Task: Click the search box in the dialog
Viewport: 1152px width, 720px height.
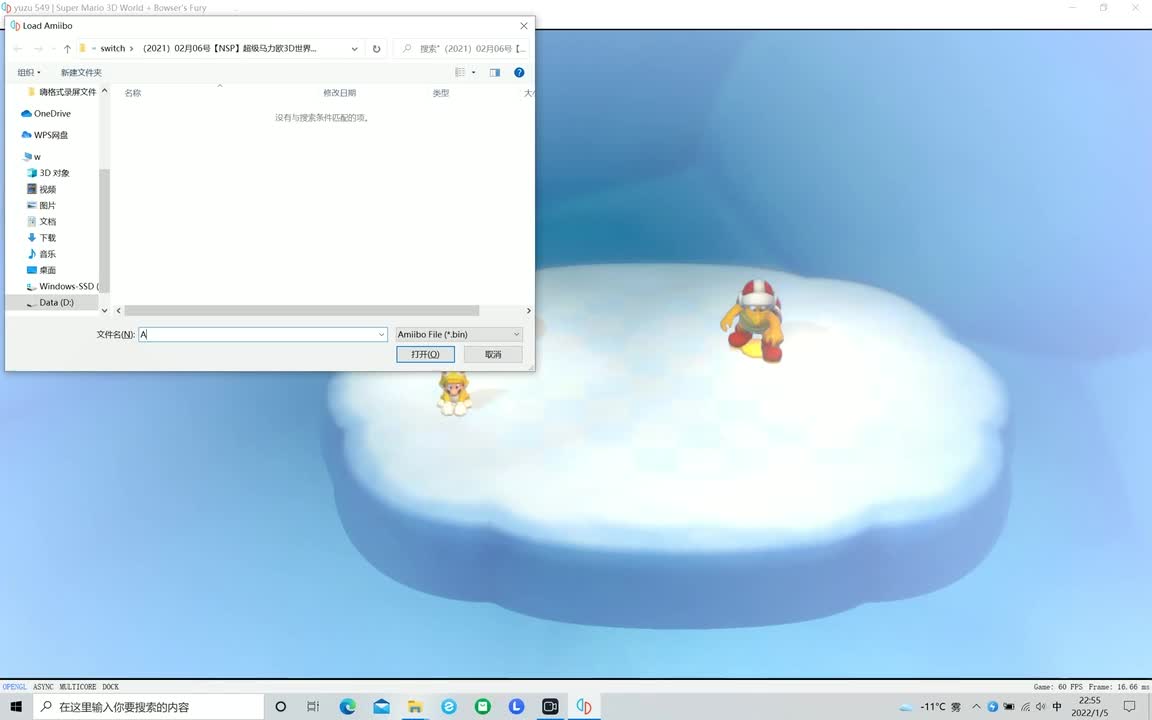Action: (461, 48)
